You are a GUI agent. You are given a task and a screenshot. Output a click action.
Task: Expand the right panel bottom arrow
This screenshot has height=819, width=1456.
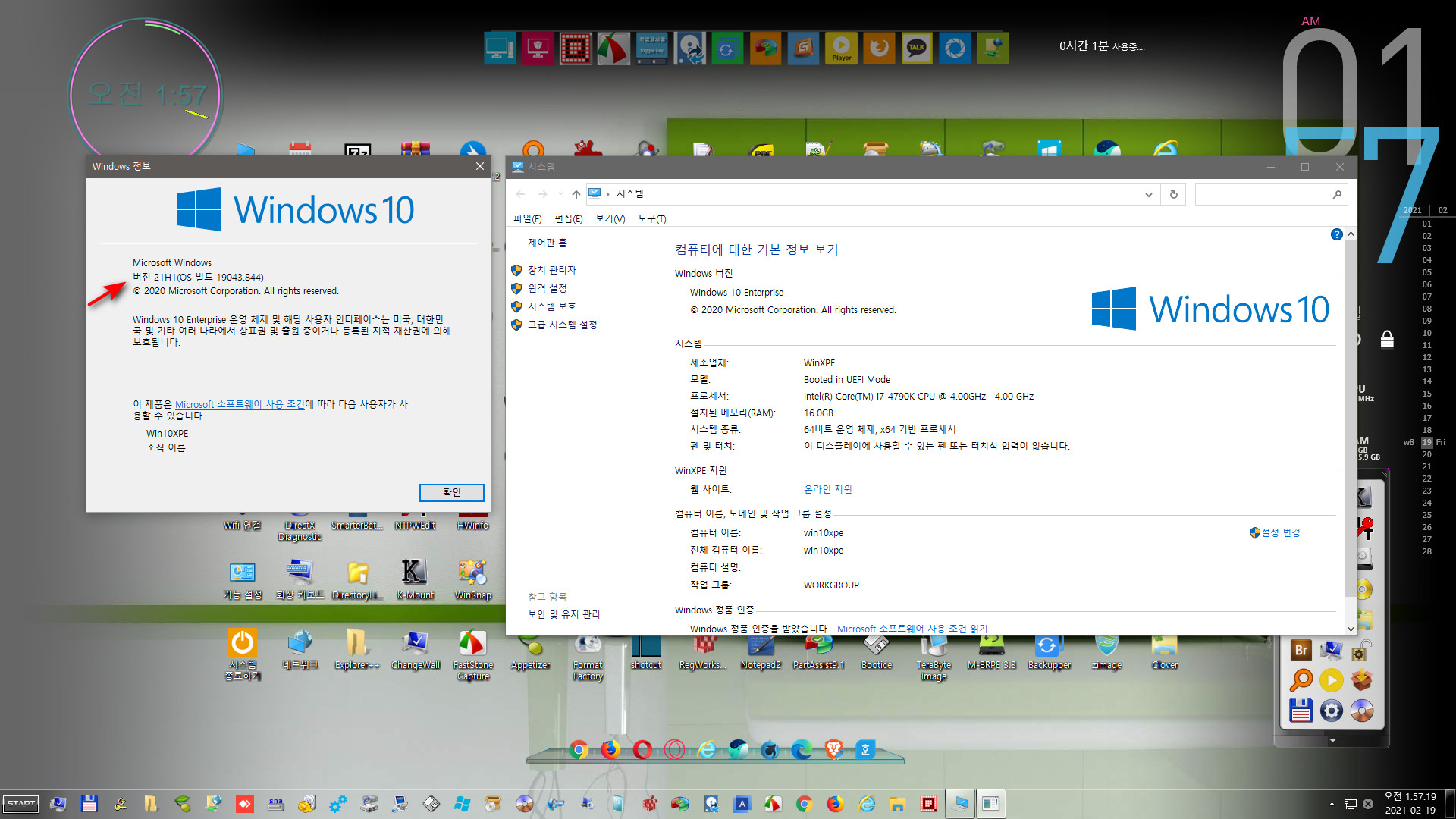click(1332, 741)
